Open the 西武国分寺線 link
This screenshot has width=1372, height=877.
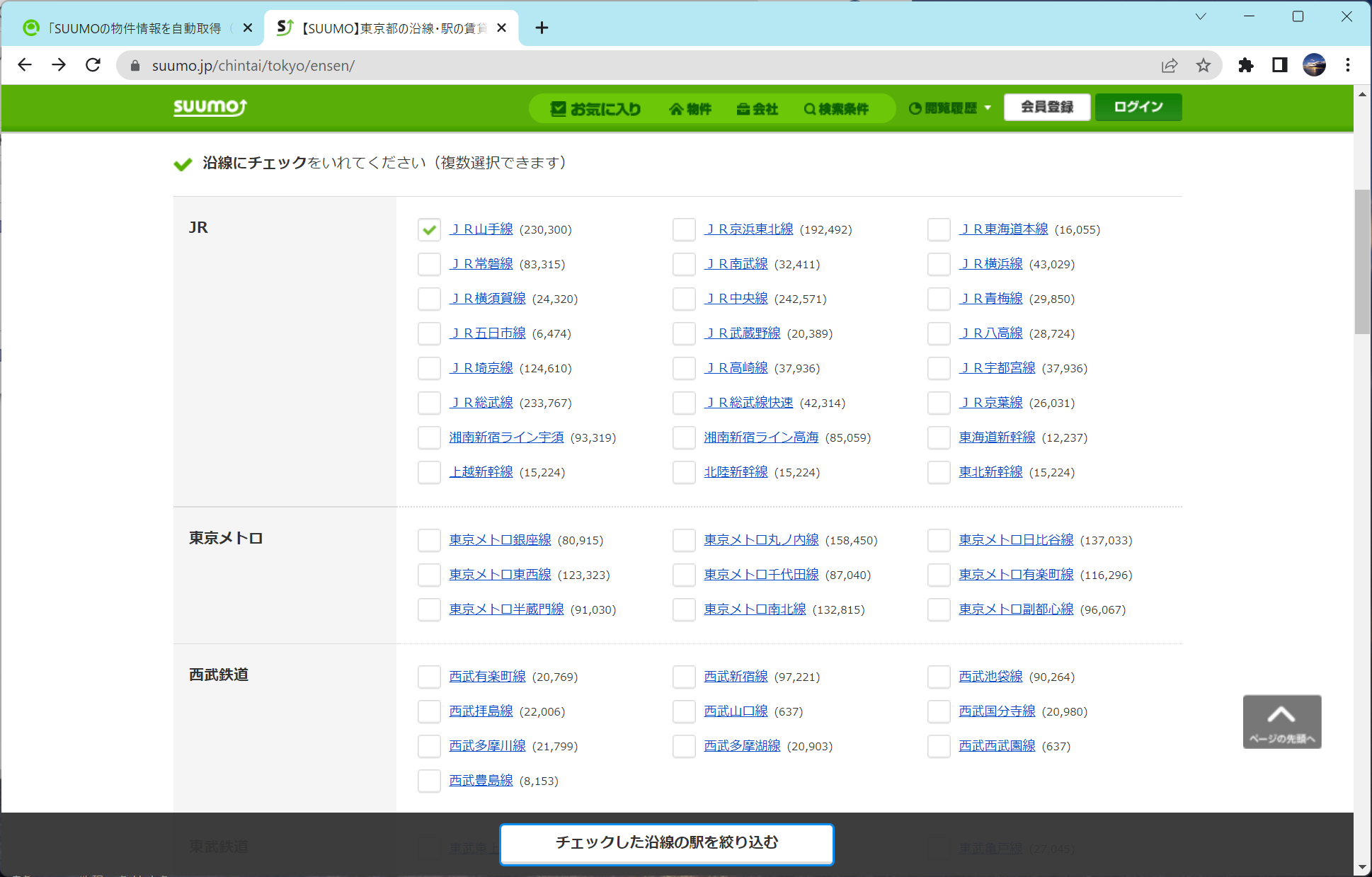[997, 711]
